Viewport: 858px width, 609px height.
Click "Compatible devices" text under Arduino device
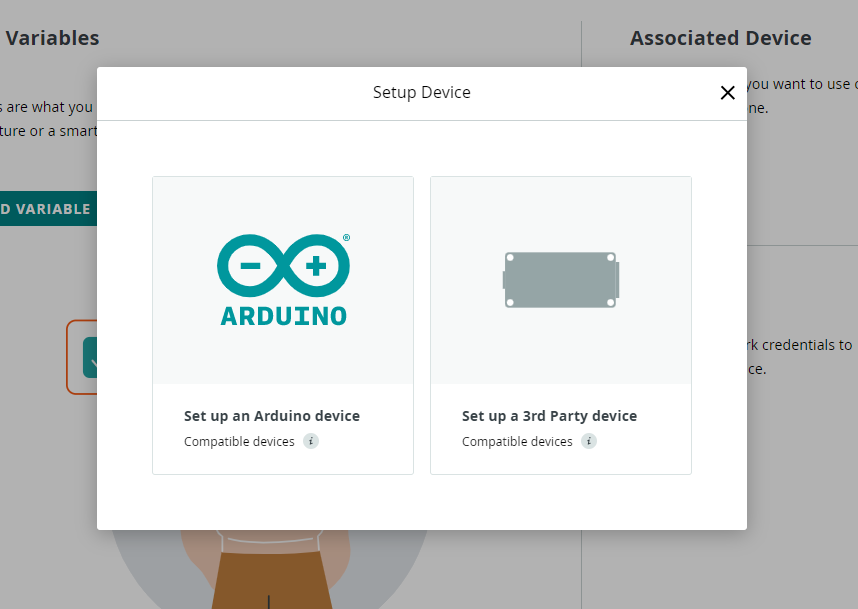[x=239, y=442]
